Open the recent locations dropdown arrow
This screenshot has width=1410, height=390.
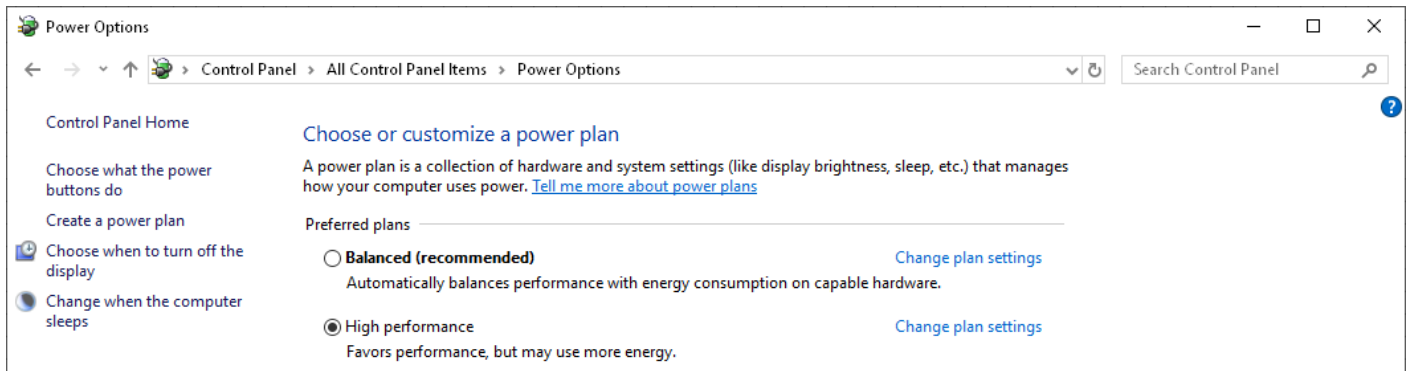click(x=103, y=70)
